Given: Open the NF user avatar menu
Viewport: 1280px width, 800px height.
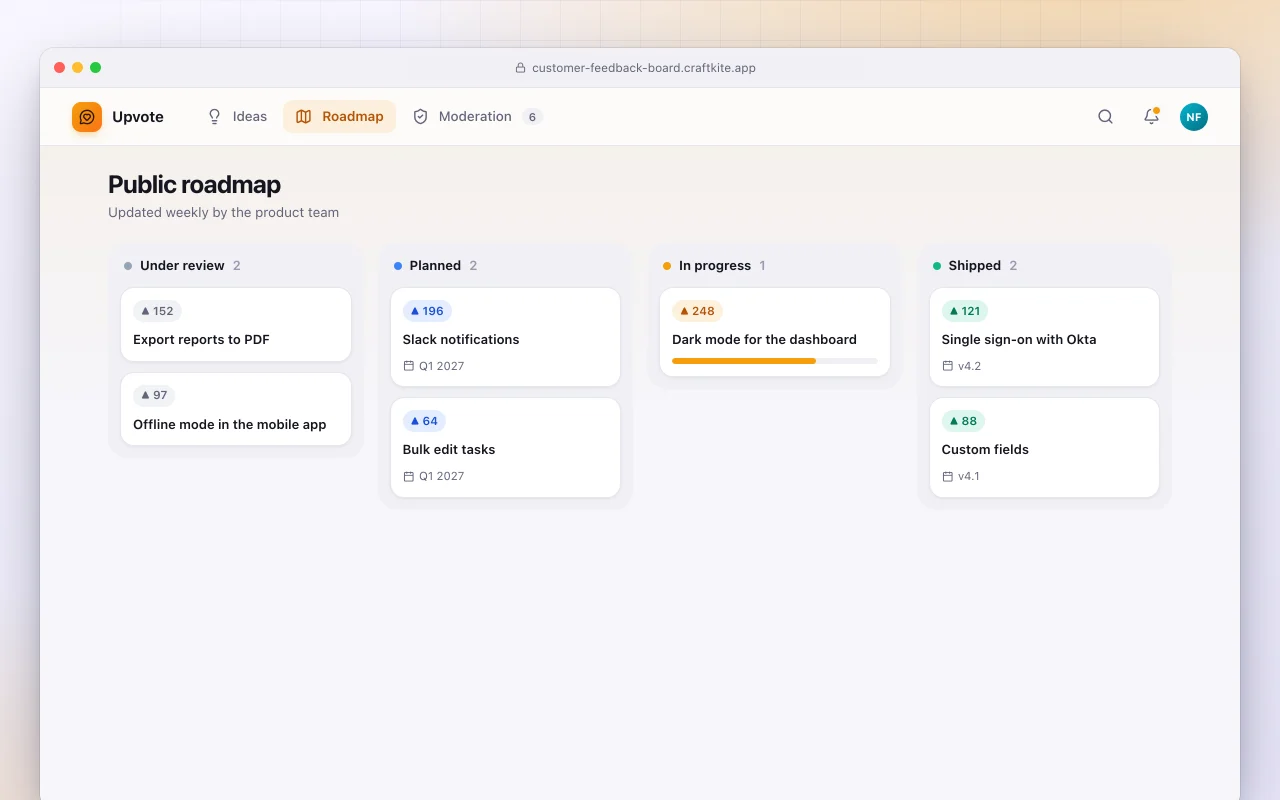Looking at the screenshot, I should 1194,117.
